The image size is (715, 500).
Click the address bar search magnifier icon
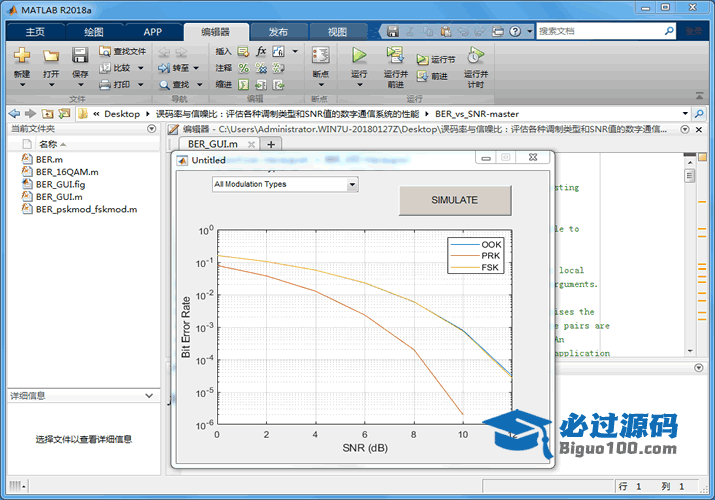[699, 113]
